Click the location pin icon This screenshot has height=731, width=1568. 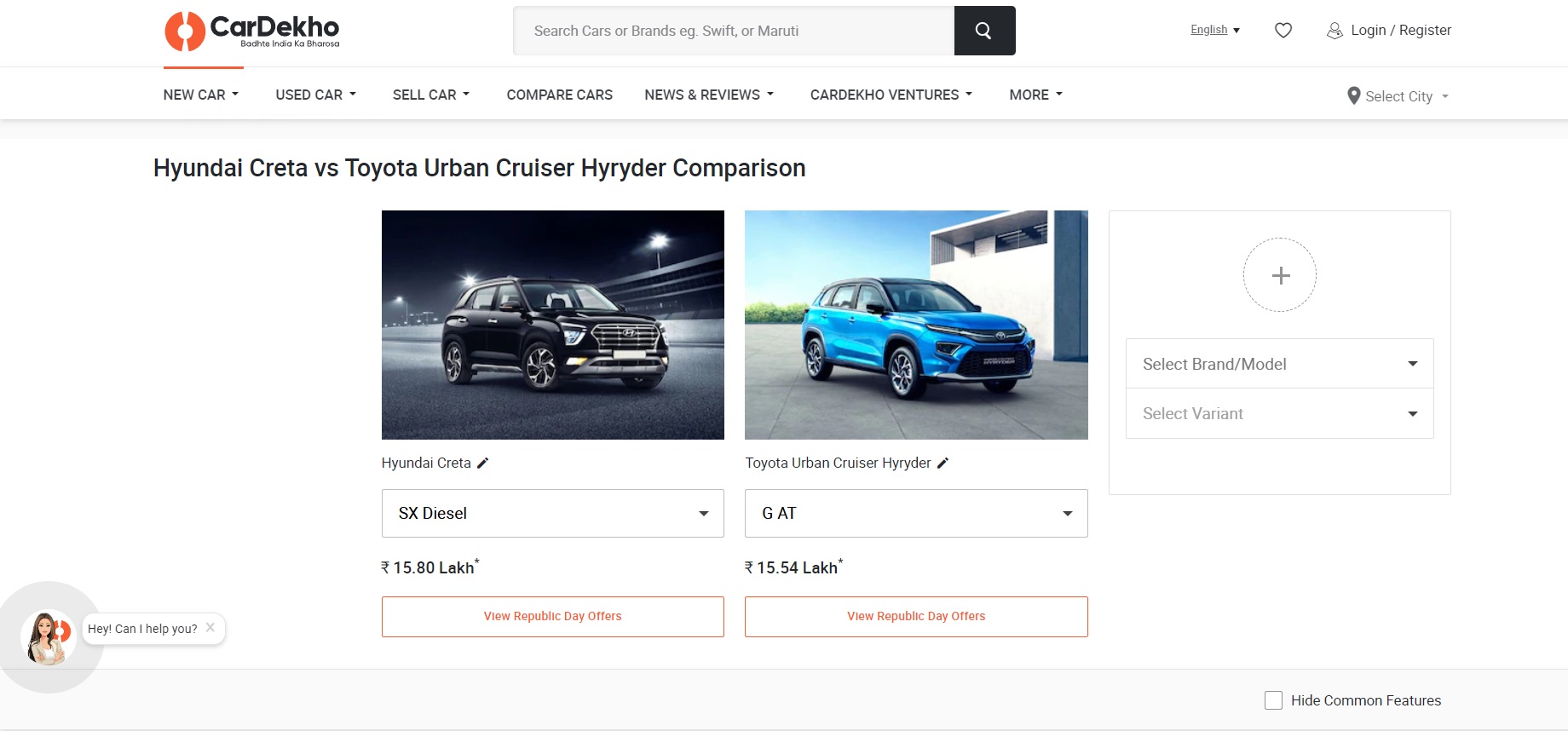pos(1353,95)
